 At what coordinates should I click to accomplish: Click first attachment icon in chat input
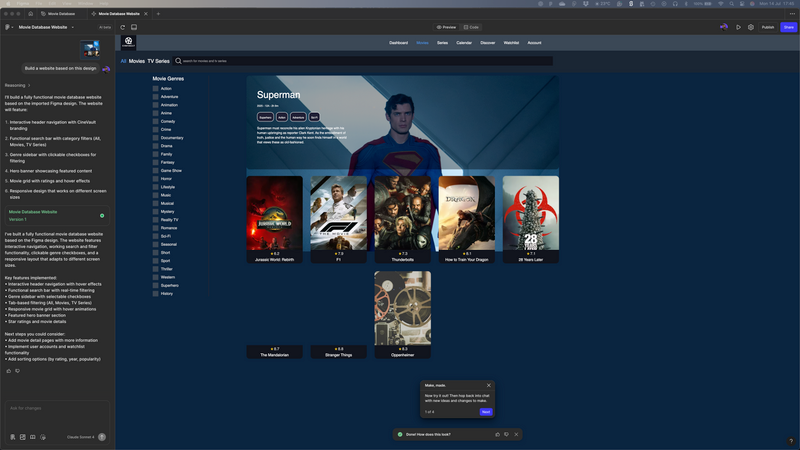(x=13, y=437)
